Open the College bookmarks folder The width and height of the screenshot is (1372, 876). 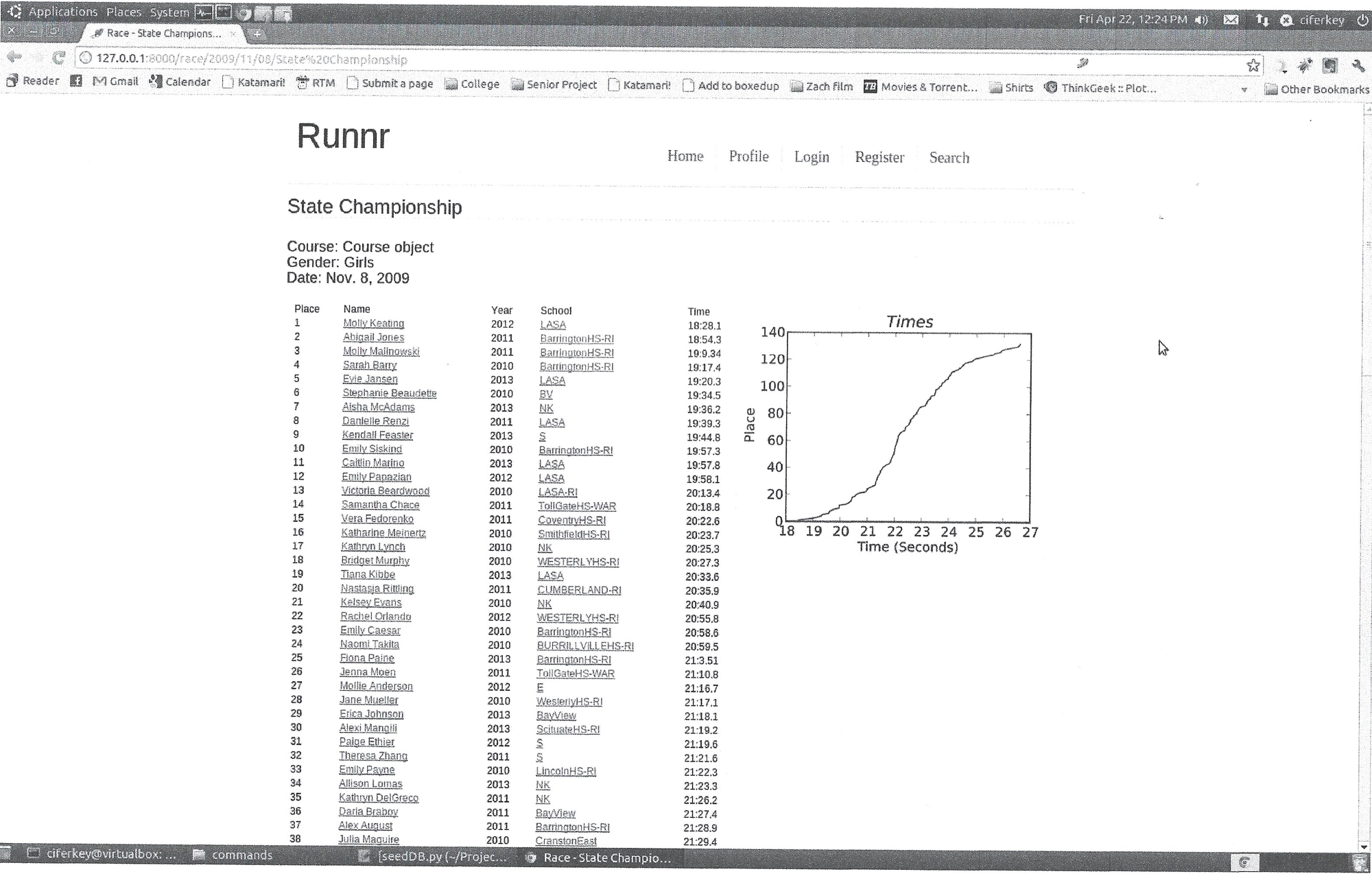click(472, 84)
